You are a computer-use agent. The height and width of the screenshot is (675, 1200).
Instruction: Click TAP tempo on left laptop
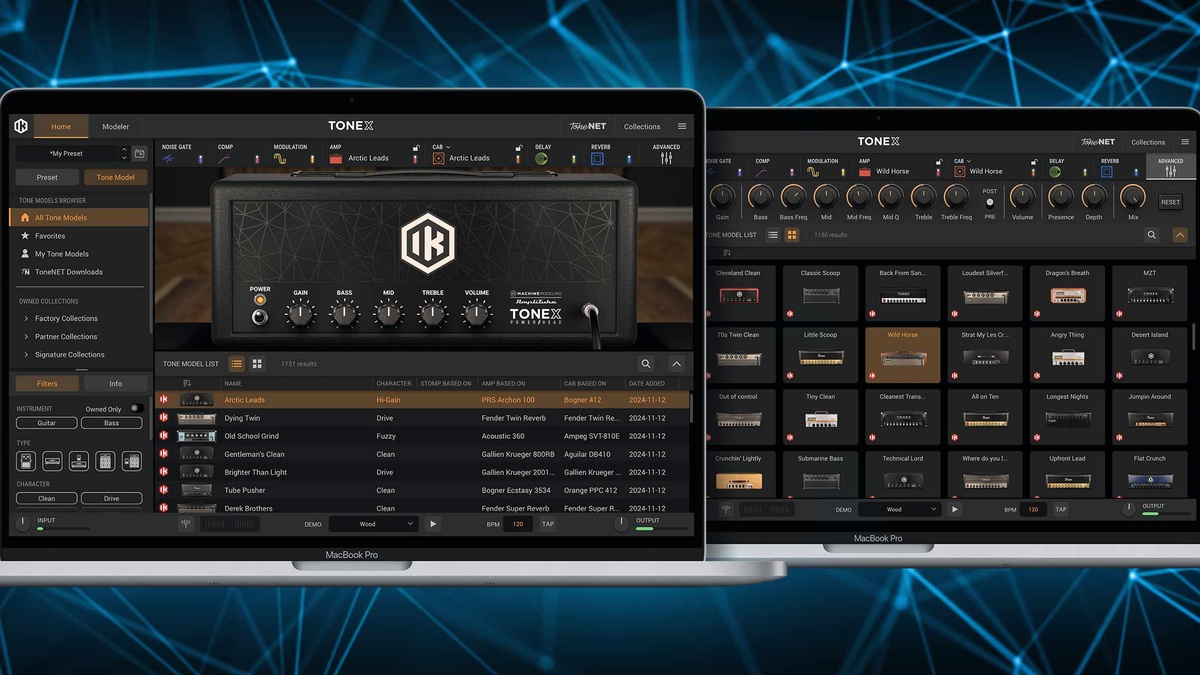click(547, 524)
